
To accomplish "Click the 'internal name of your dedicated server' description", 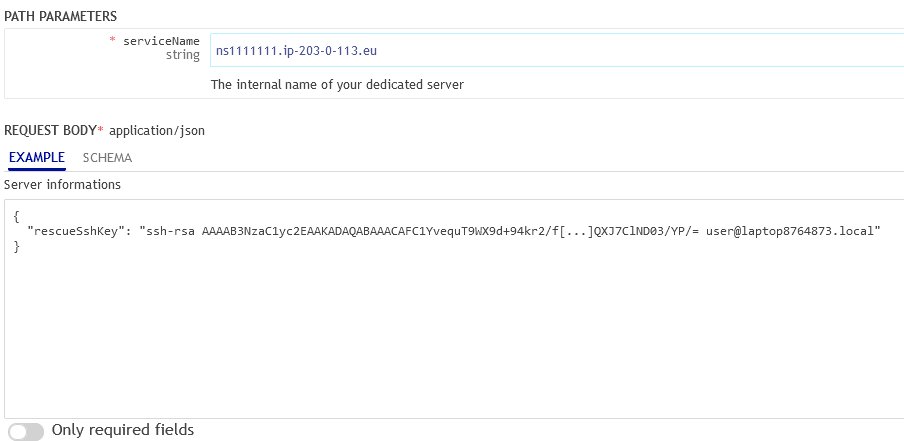I will [337, 85].
